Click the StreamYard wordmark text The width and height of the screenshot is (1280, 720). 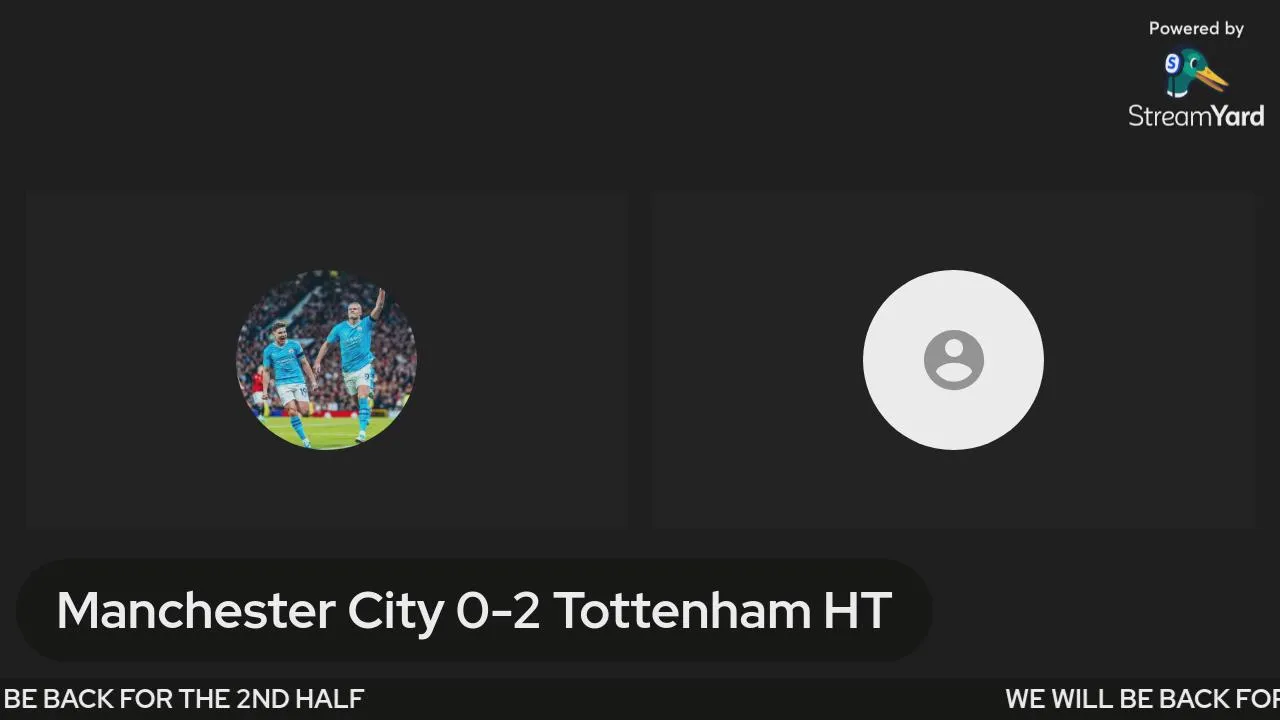[1196, 116]
